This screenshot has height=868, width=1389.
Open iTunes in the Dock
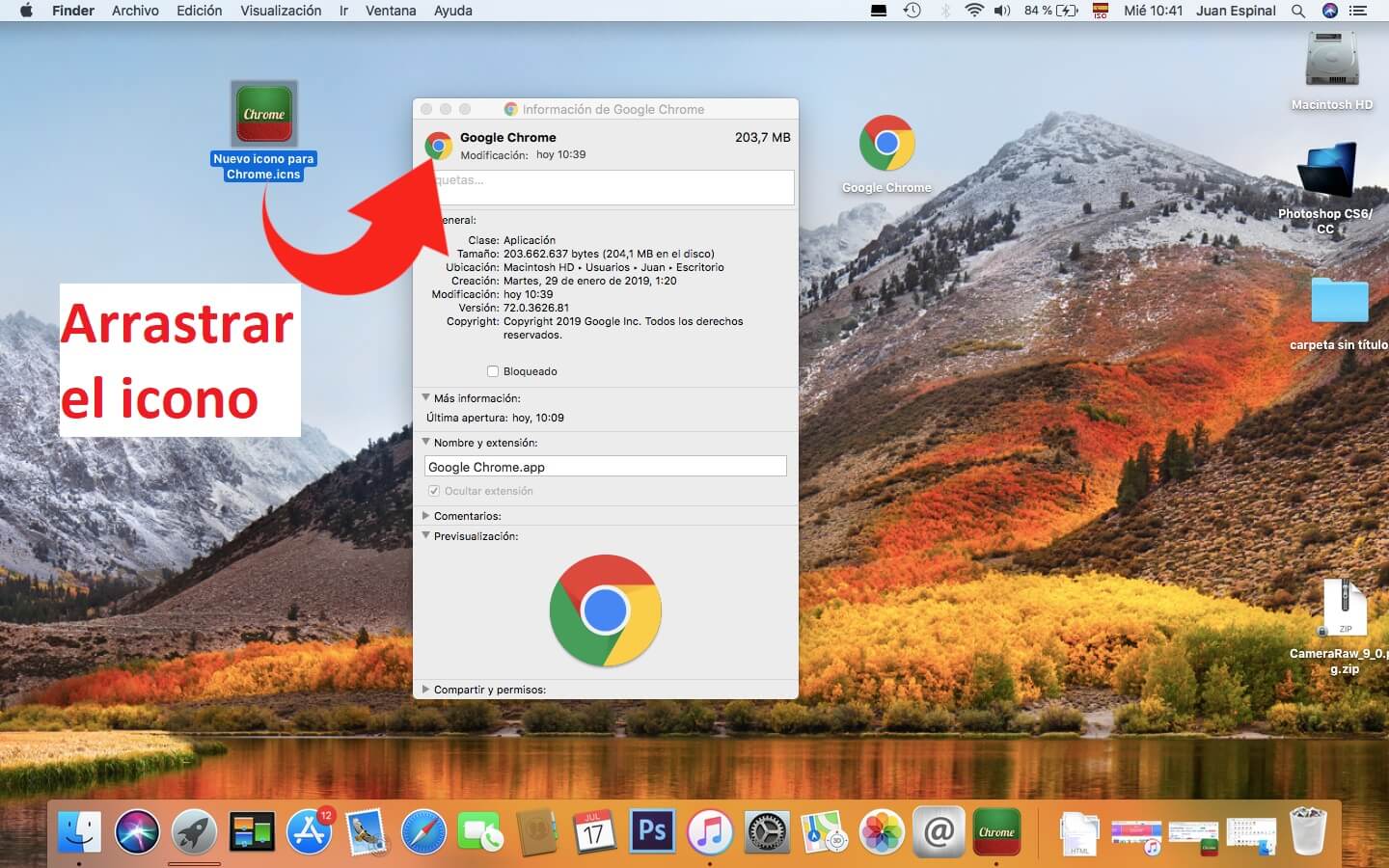tap(710, 831)
